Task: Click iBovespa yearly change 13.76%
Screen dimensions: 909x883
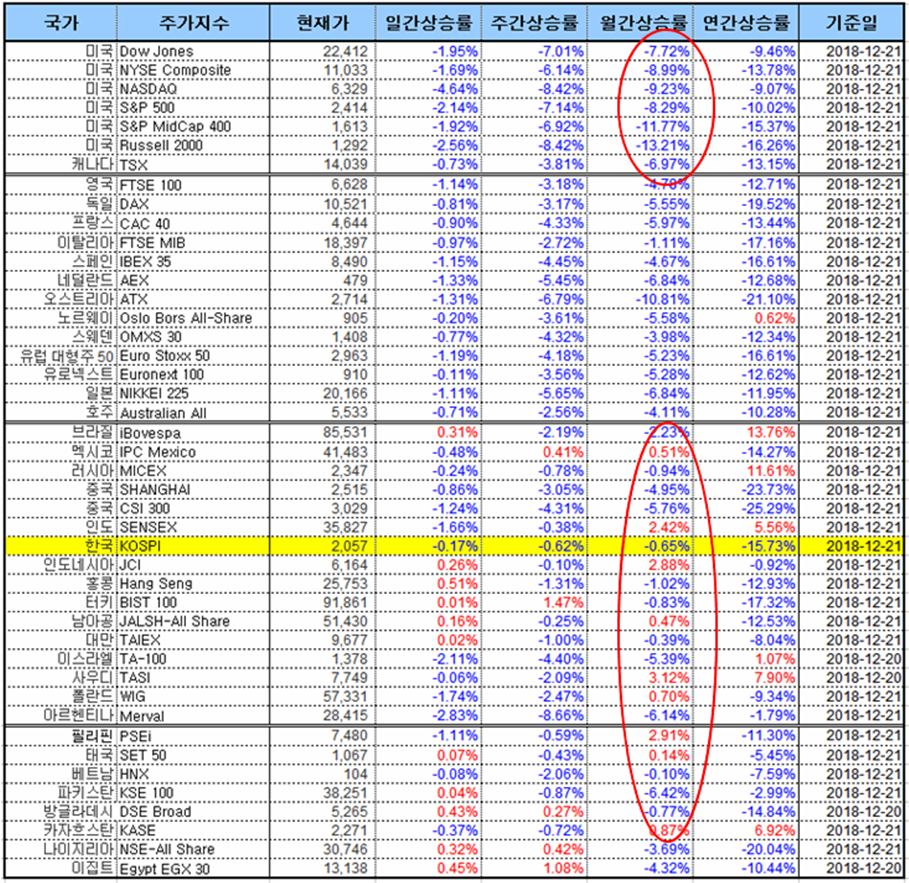Action: click(746, 433)
